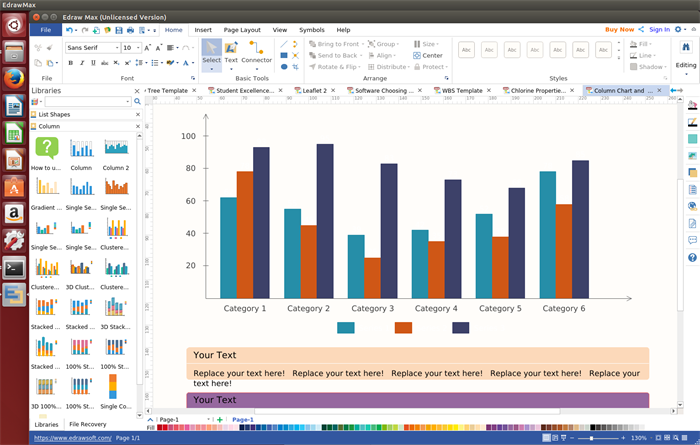This screenshot has height=445, width=700.
Task: Click the Sign In button
Action: pos(660,30)
